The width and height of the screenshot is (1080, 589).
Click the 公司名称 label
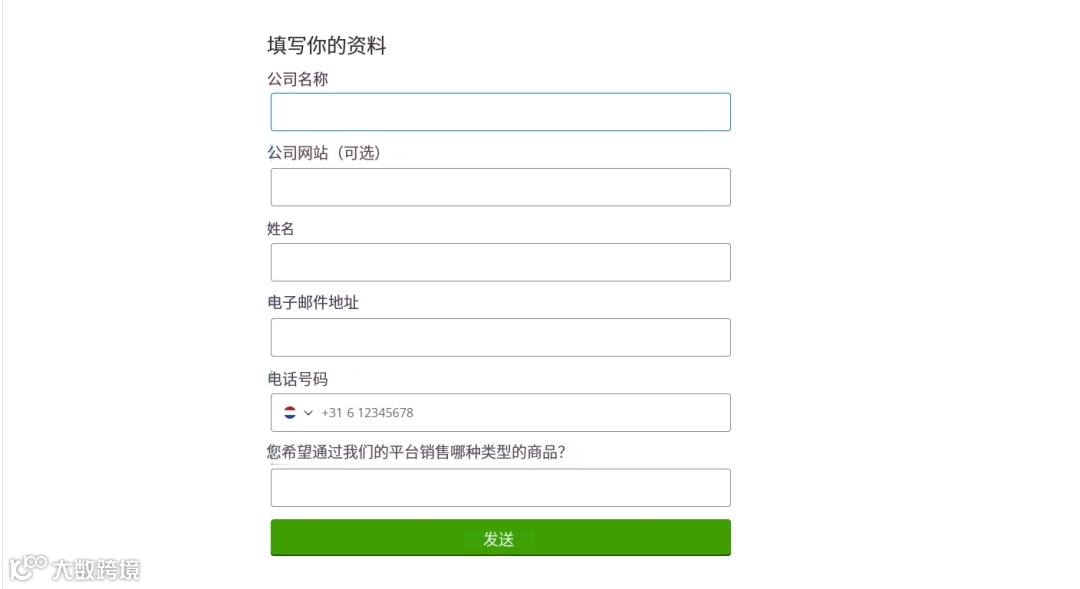[297, 79]
